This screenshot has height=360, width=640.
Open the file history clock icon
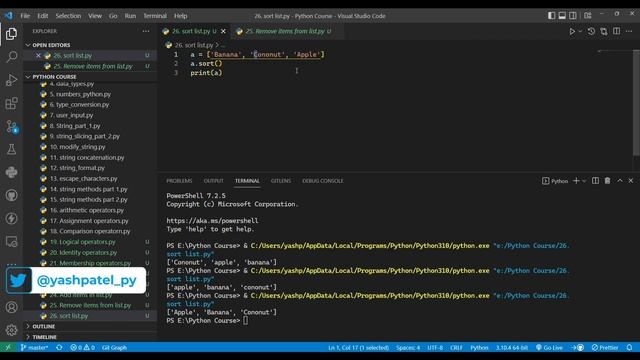[591, 31]
